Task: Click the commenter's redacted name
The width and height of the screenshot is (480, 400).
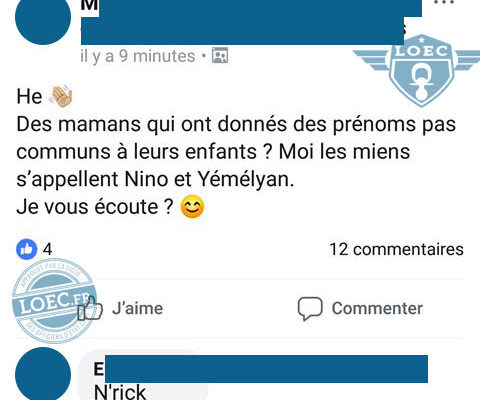Action: pos(261,369)
